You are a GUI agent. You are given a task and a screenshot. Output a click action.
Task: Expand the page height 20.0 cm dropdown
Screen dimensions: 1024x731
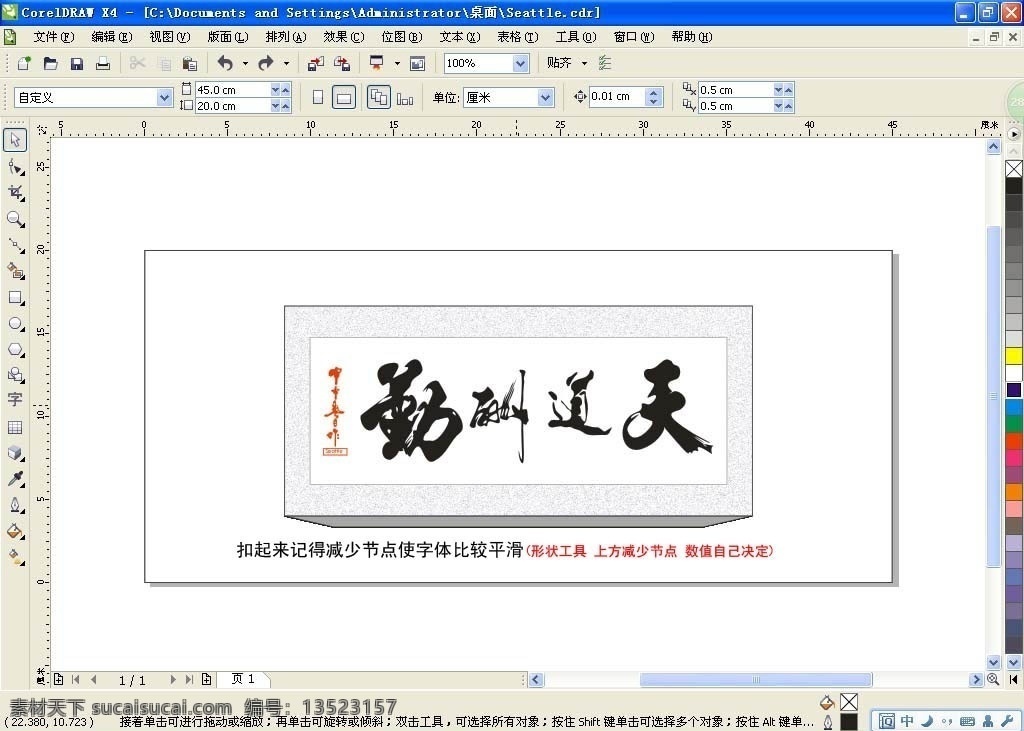click(x=276, y=106)
